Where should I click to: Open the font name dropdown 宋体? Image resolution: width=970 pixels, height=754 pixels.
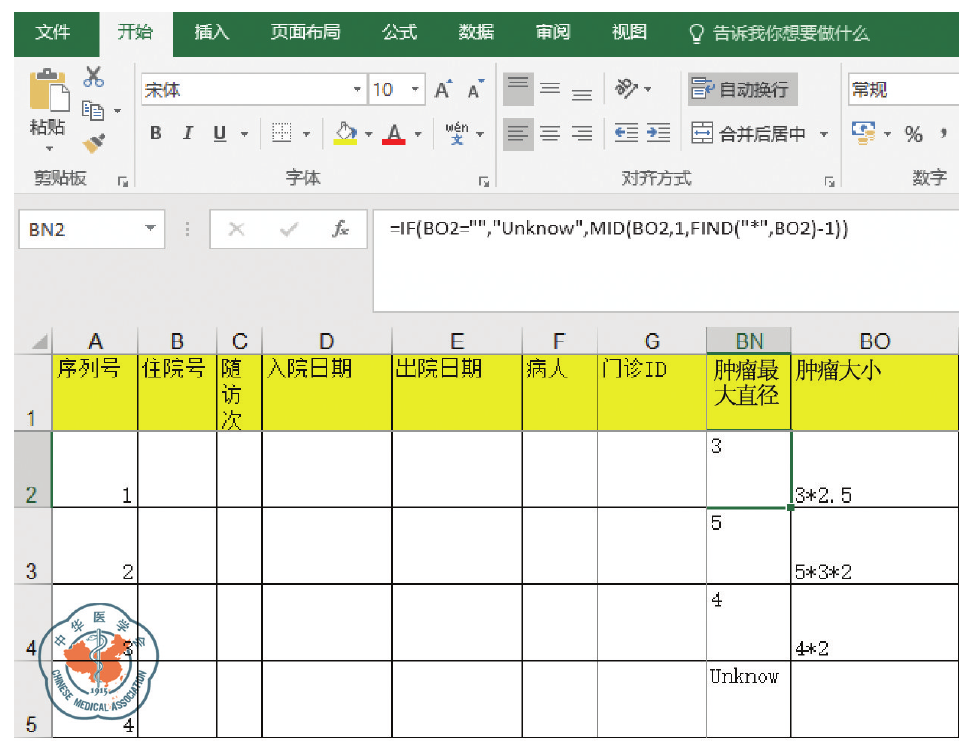358,90
